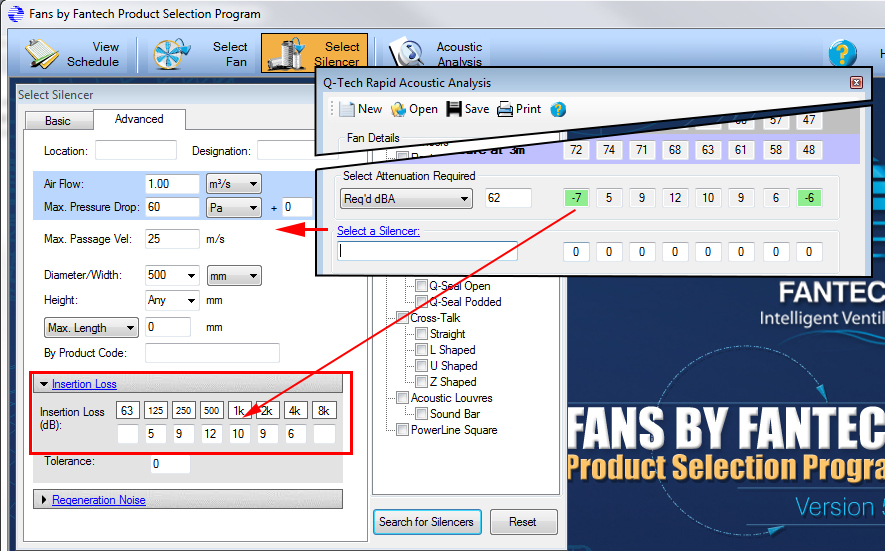
Task: Open the mm width unit dropdown
Action: (x=234, y=276)
